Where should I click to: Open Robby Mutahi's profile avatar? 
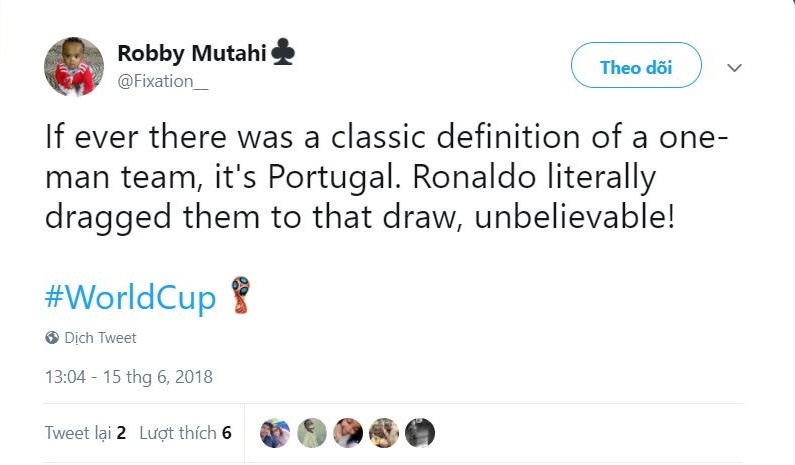pyautogui.click(x=74, y=67)
